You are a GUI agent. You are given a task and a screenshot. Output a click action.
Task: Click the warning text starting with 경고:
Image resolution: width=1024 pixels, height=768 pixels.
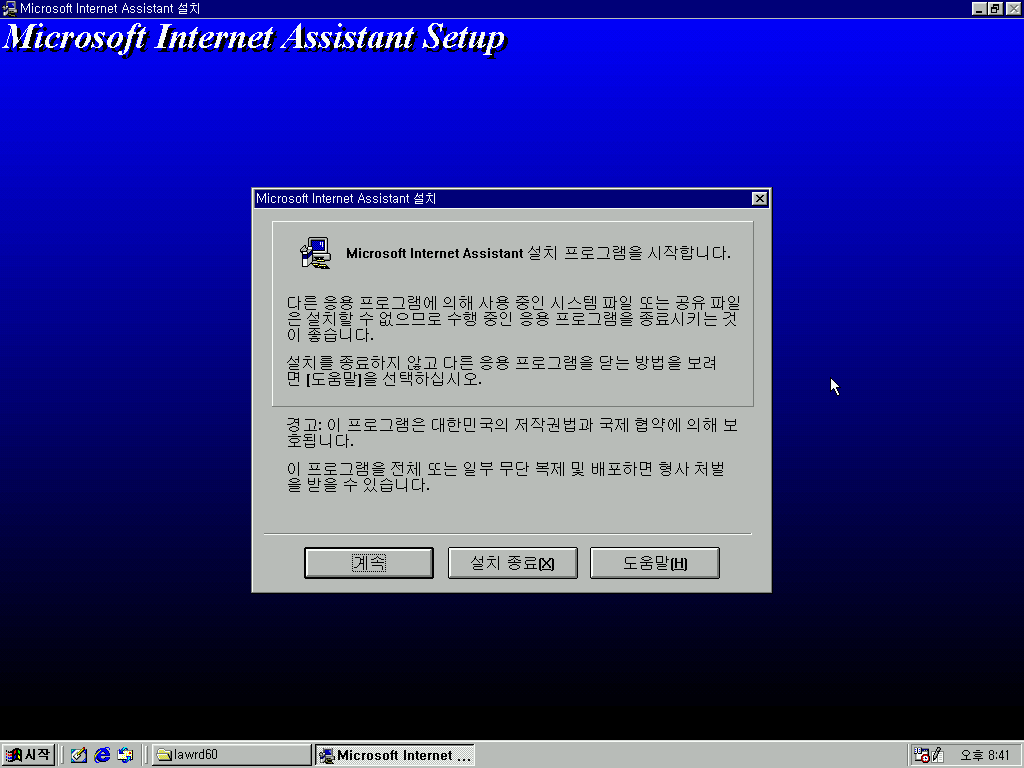513,432
